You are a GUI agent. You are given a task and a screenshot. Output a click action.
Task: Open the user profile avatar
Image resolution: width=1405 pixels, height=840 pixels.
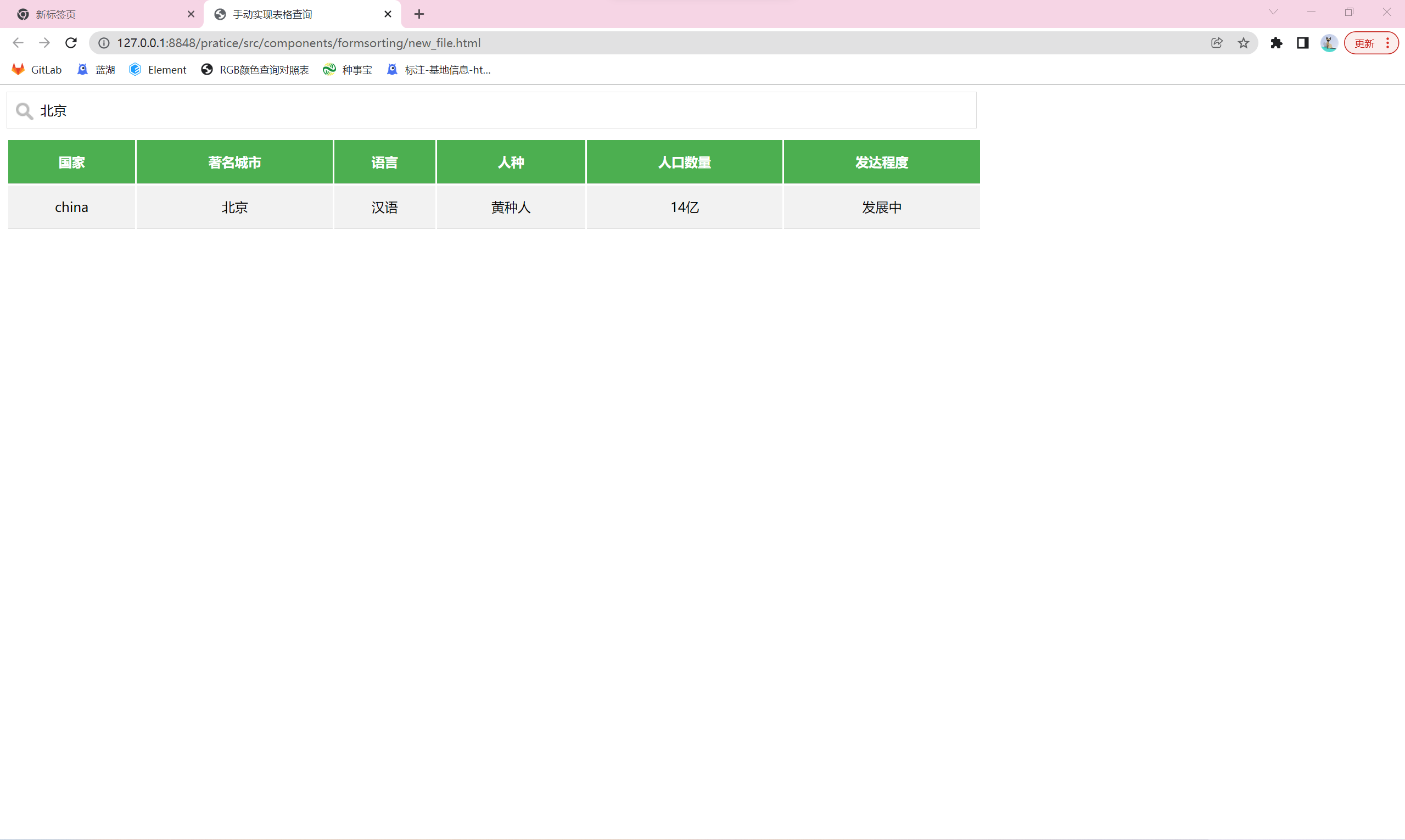(1329, 43)
